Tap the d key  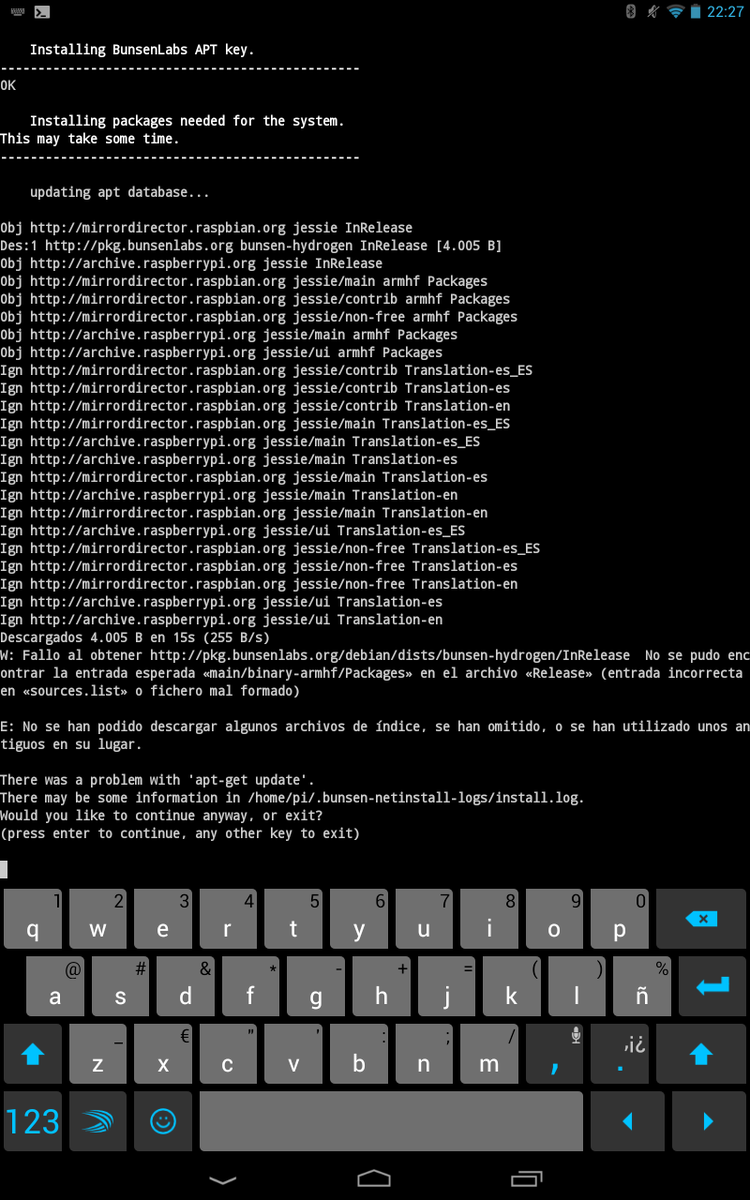coord(185,986)
